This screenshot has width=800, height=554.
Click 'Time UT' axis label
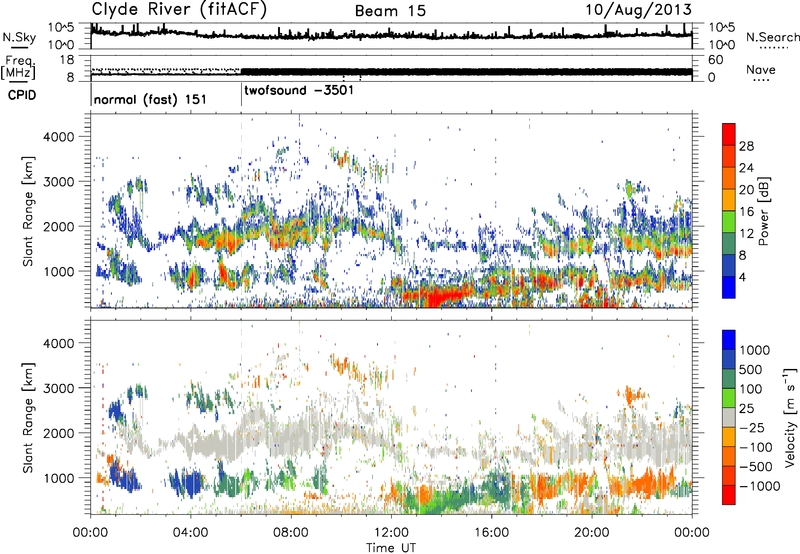[391, 548]
